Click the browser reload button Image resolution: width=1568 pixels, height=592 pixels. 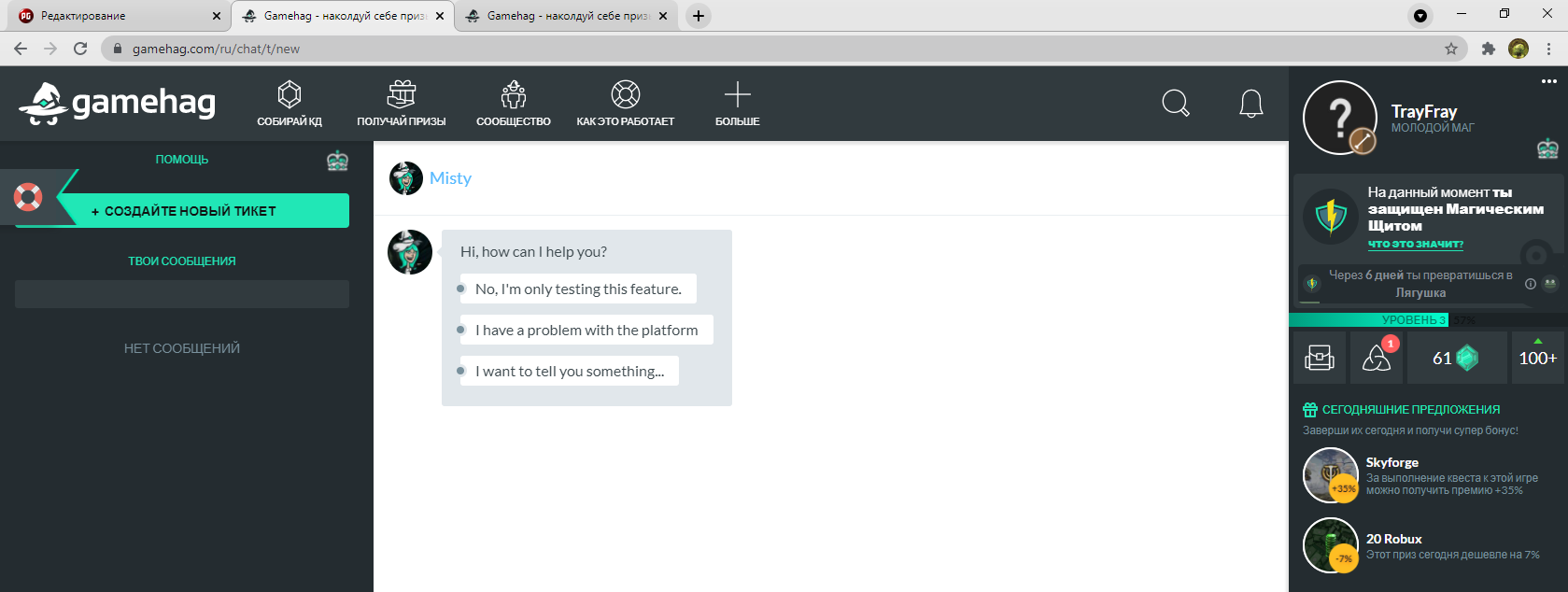tap(80, 49)
